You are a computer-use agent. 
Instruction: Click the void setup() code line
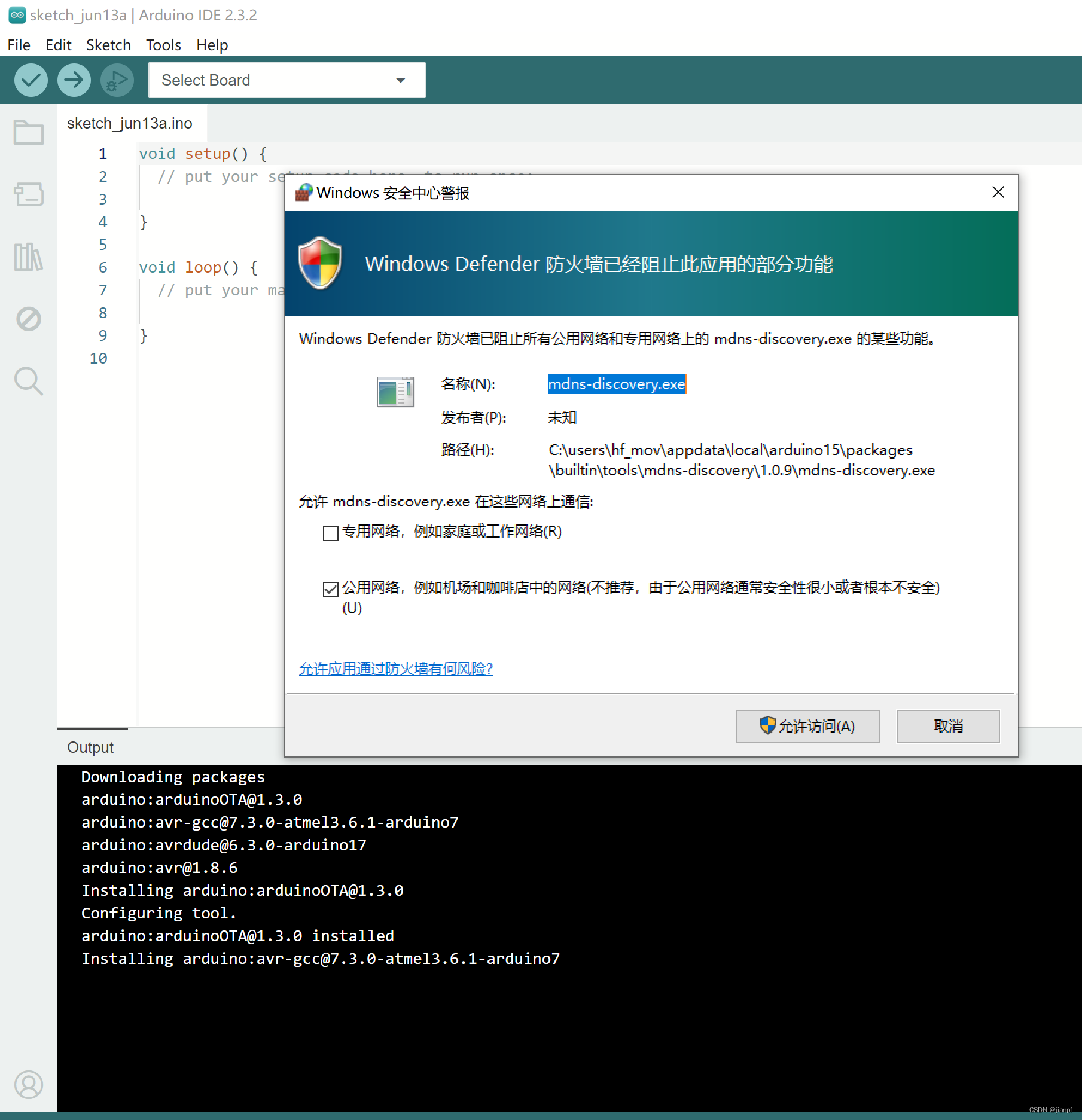[x=203, y=154]
